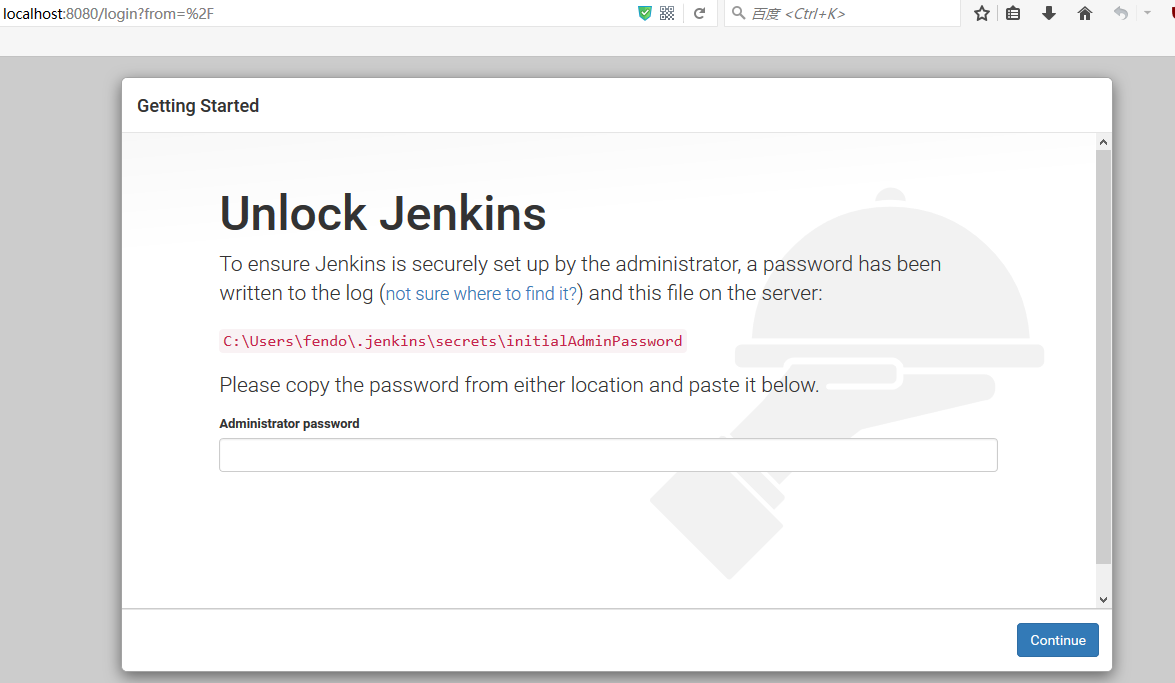Screen dimensions: 1175x683
Task: Open the QR code icon in address bar
Action: 667,13
